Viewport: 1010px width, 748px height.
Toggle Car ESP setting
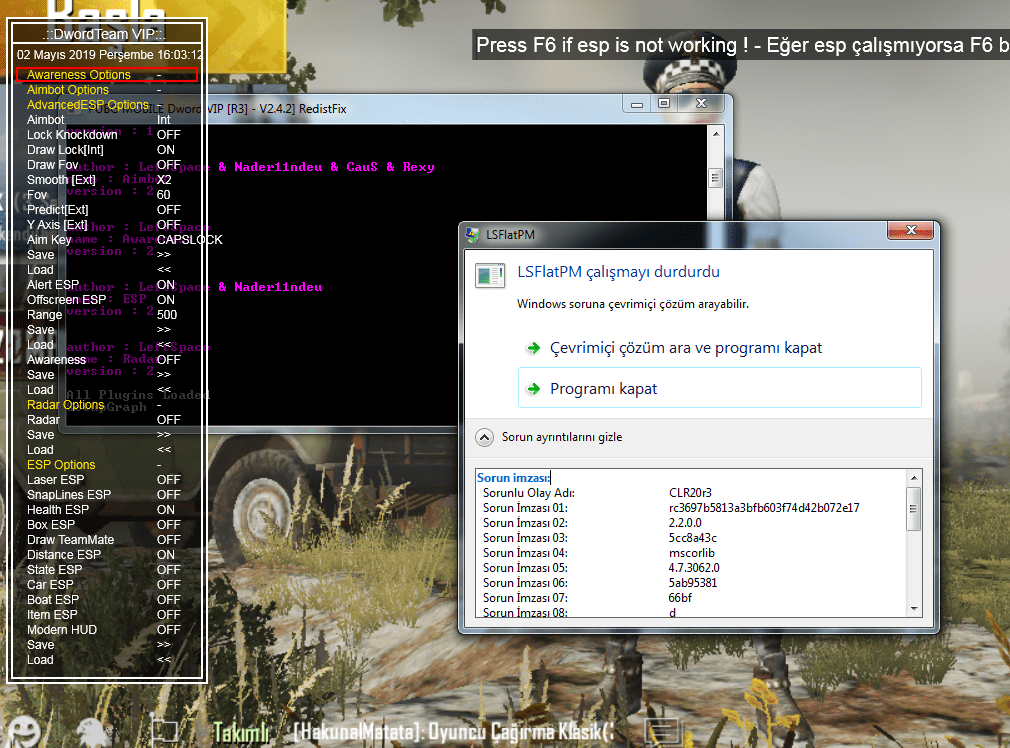click(106, 584)
